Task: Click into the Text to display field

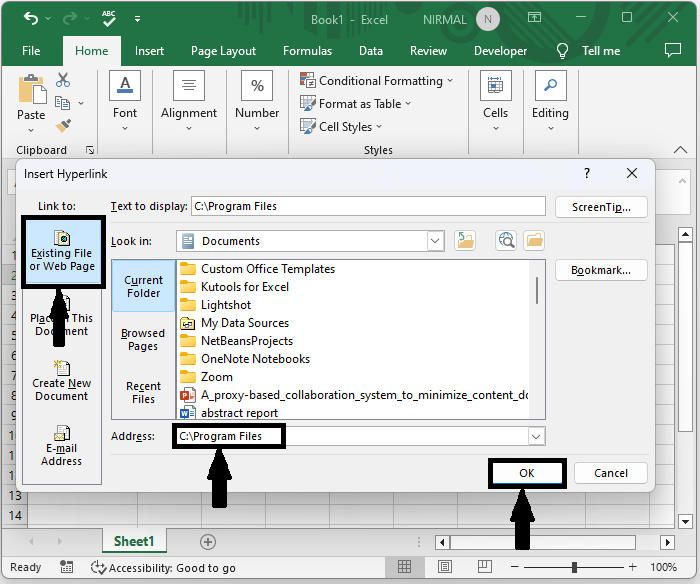Action: point(367,206)
